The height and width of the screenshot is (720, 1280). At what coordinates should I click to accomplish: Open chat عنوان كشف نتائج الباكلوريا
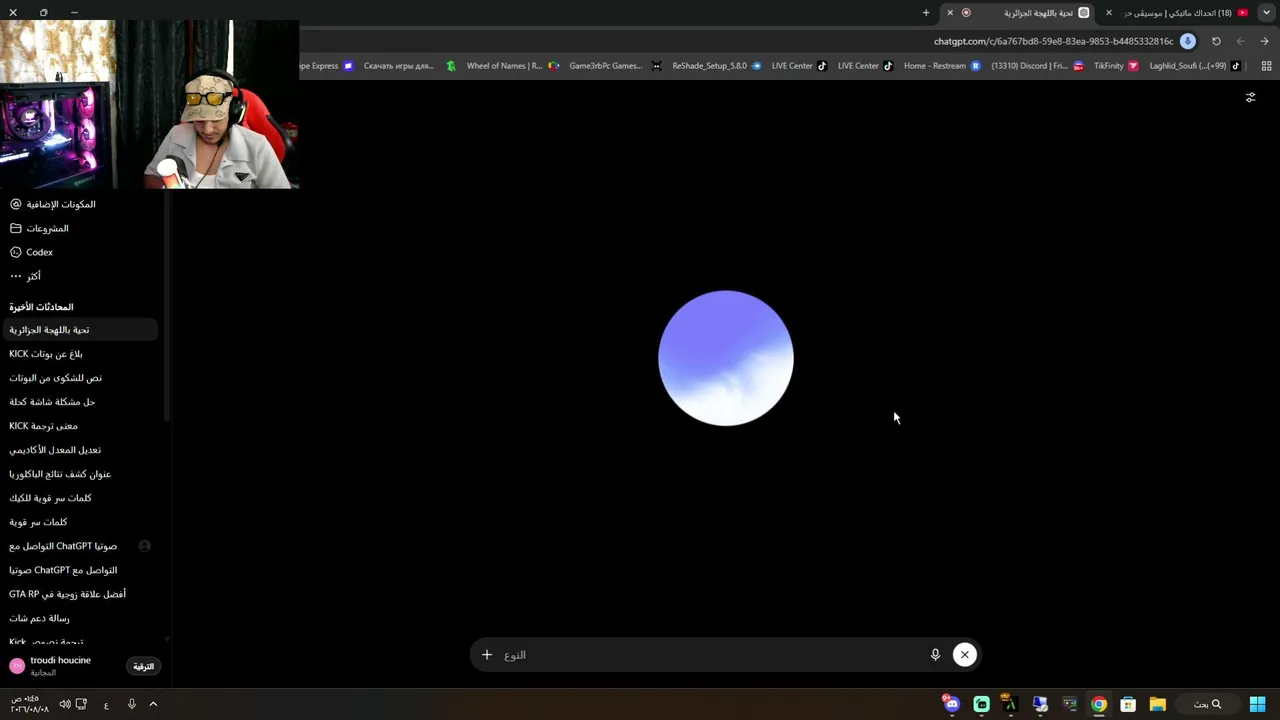(x=79, y=474)
